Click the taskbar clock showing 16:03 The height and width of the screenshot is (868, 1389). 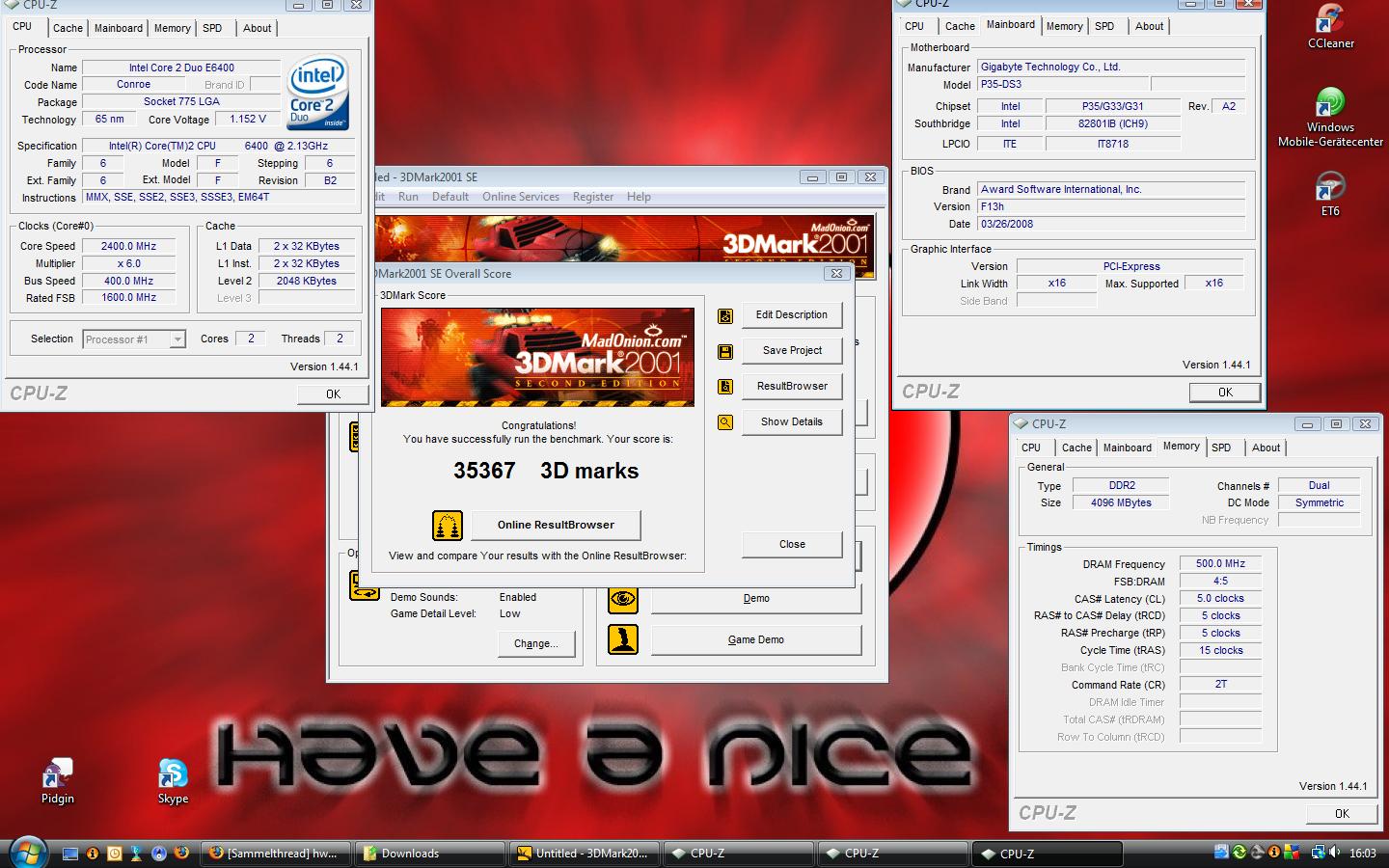(1362, 854)
